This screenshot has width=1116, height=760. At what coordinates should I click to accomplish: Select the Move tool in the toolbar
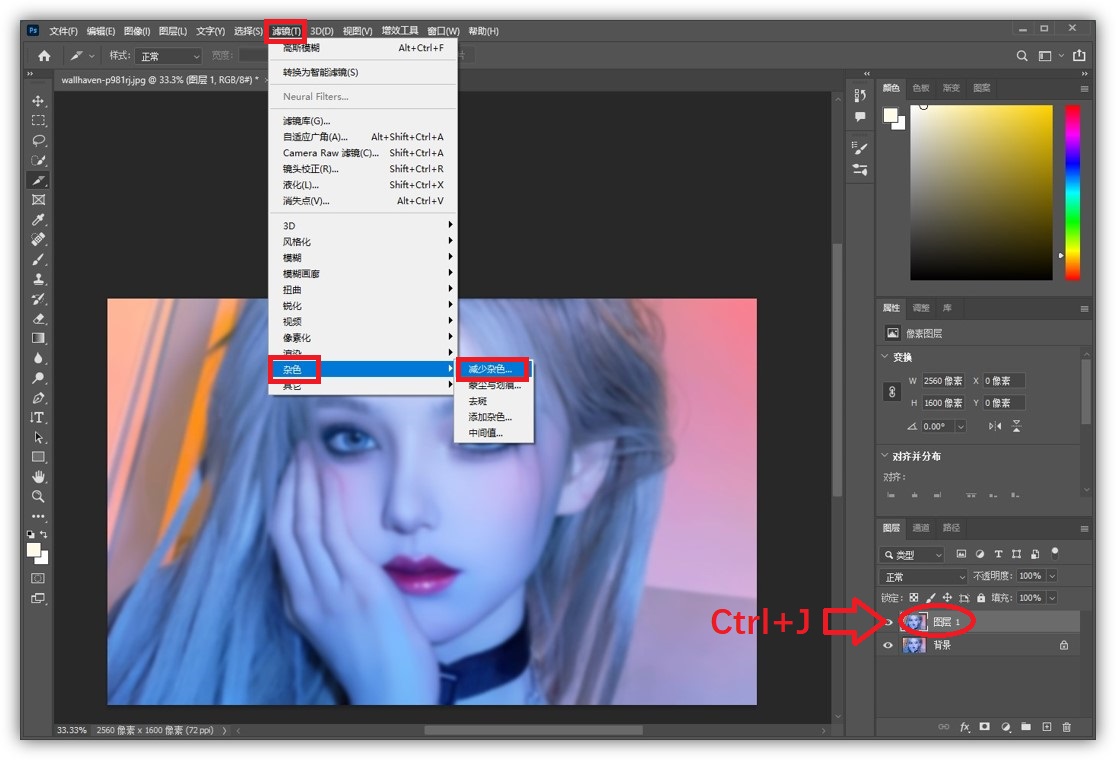[38, 101]
